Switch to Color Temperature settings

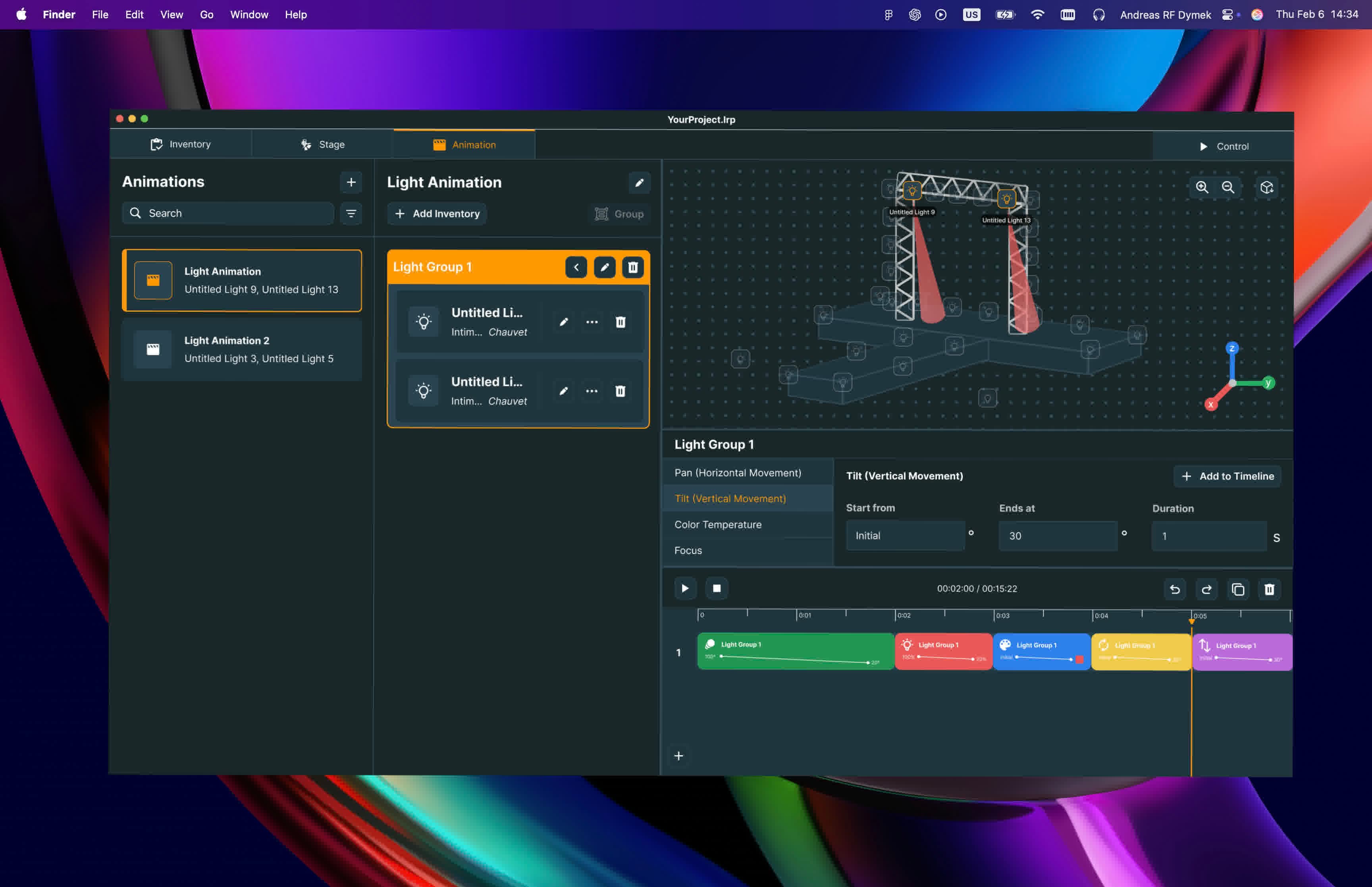pos(717,524)
